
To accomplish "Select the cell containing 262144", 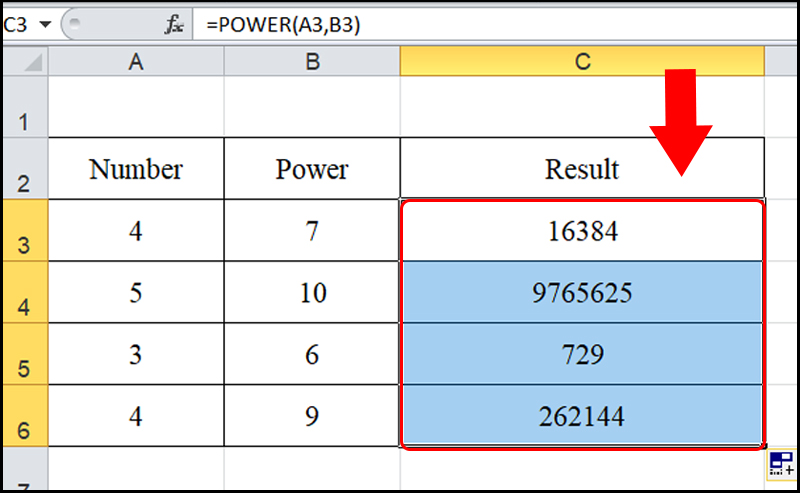I will (582, 416).
